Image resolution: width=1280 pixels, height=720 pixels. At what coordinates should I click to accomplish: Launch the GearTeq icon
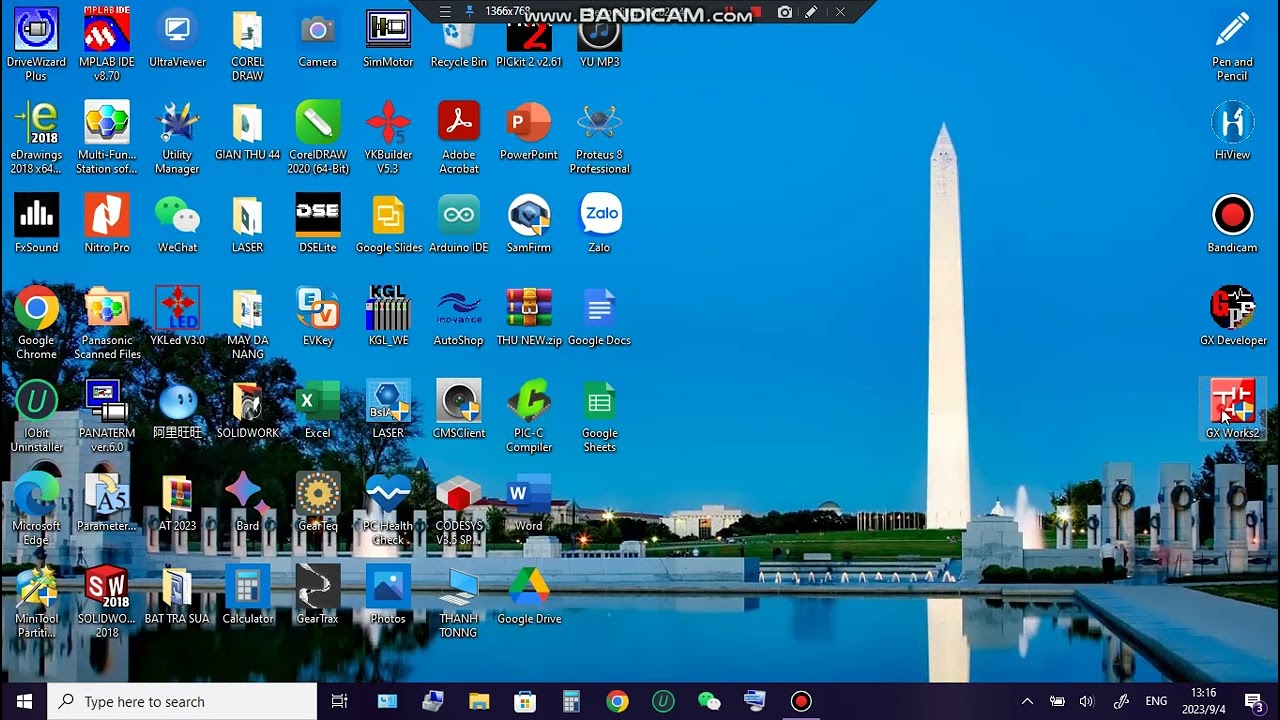(x=318, y=502)
